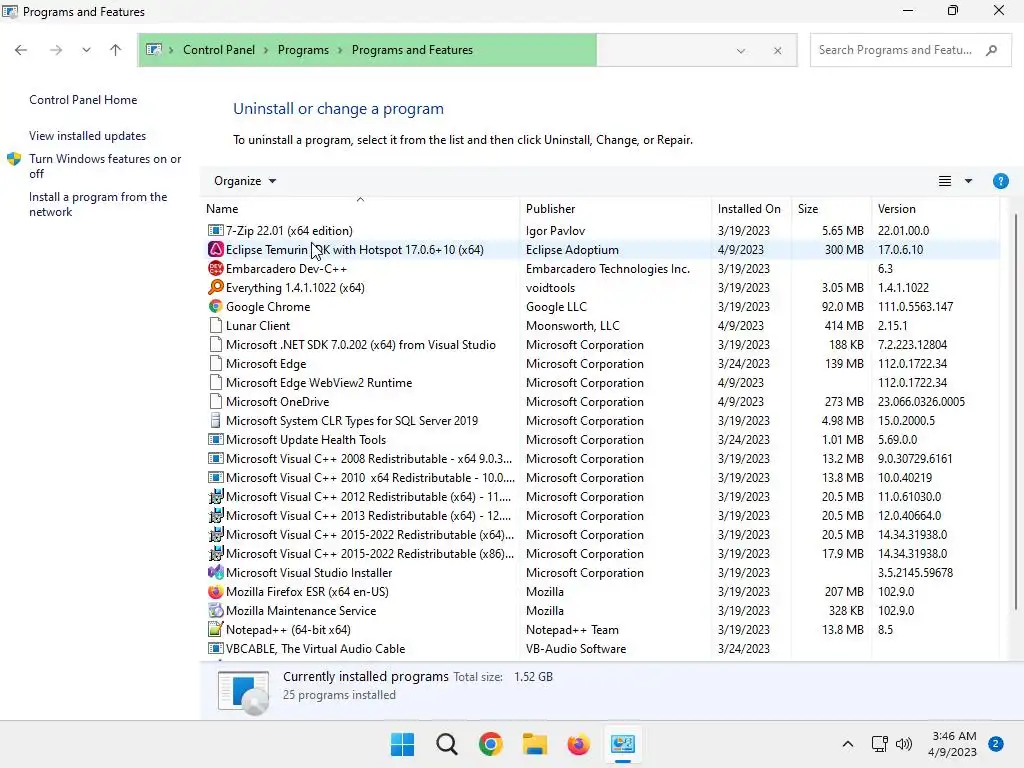Expand chevron after Control Panel breadcrumb

coord(266,50)
